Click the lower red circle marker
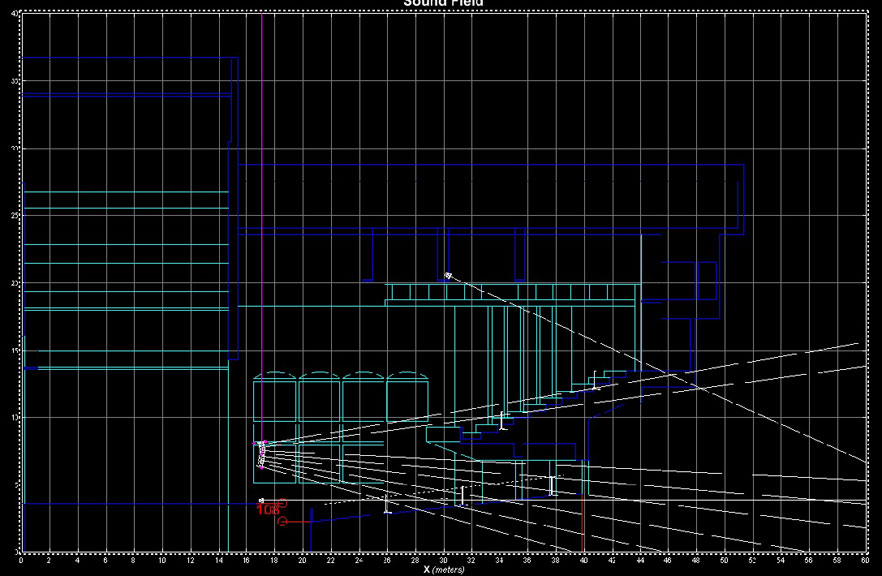 (283, 521)
